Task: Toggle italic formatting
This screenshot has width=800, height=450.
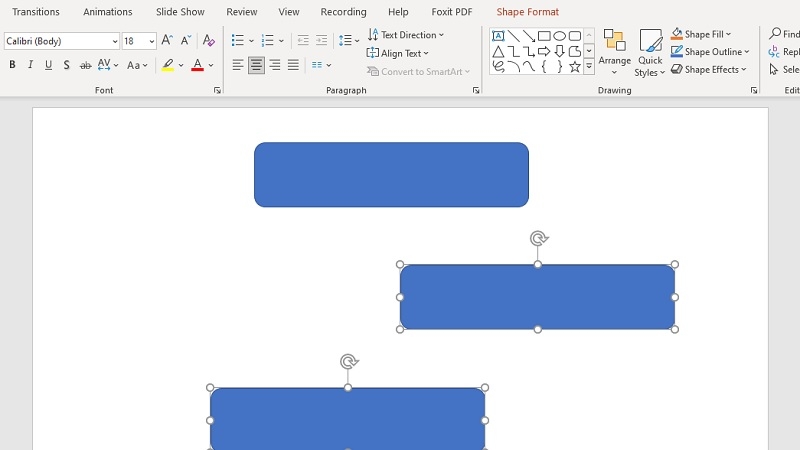Action: click(x=30, y=65)
